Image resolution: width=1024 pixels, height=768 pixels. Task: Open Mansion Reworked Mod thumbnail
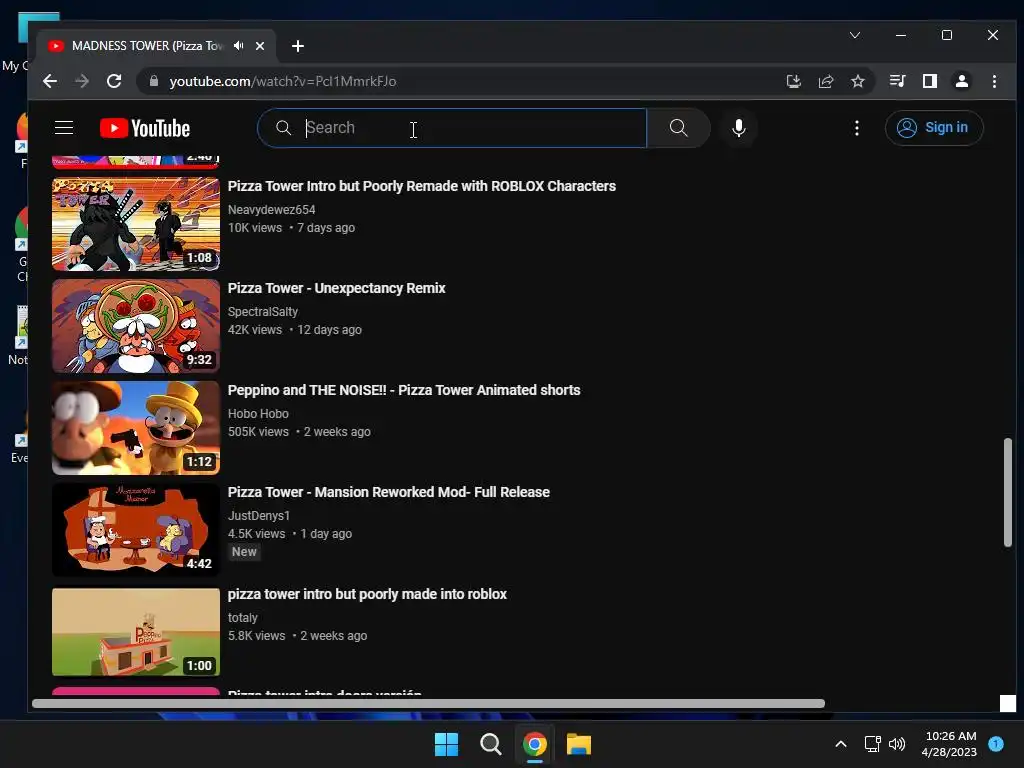coord(136,530)
